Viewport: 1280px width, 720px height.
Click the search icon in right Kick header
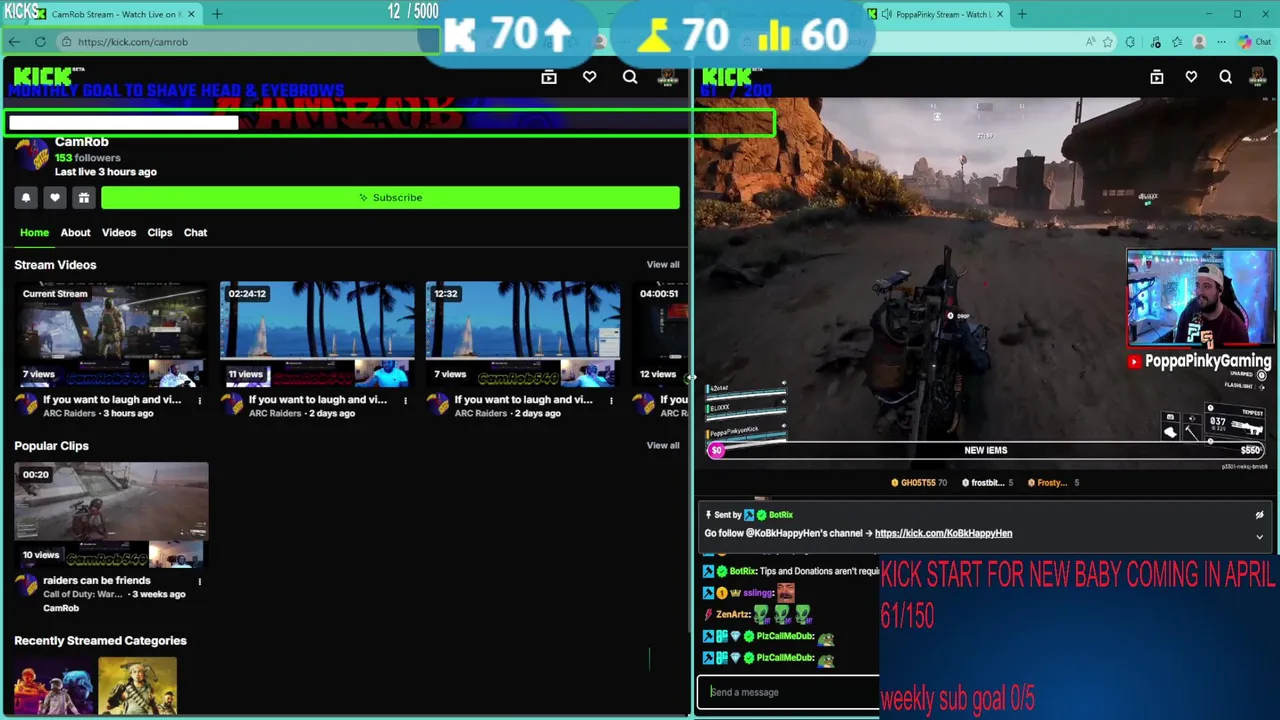pyautogui.click(x=1225, y=77)
